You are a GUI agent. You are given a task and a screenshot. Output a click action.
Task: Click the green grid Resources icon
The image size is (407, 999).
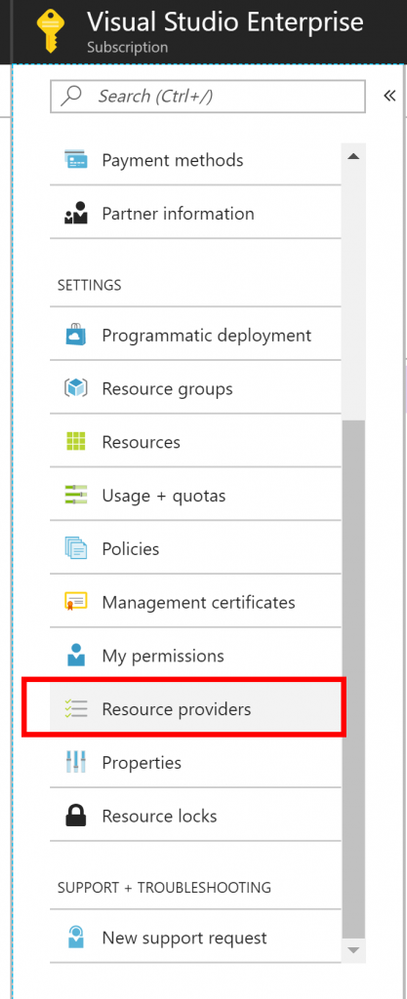(76, 442)
